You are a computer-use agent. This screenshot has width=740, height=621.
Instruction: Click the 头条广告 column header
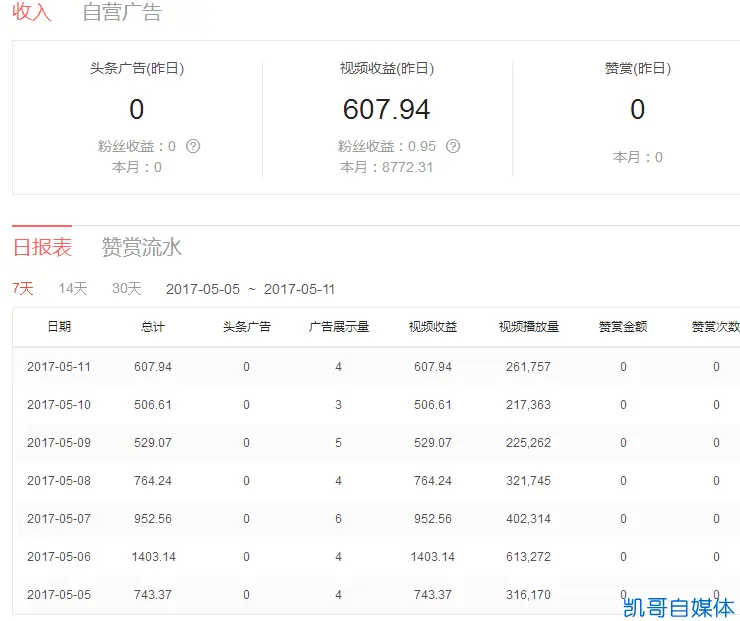pyautogui.click(x=247, y=327)
